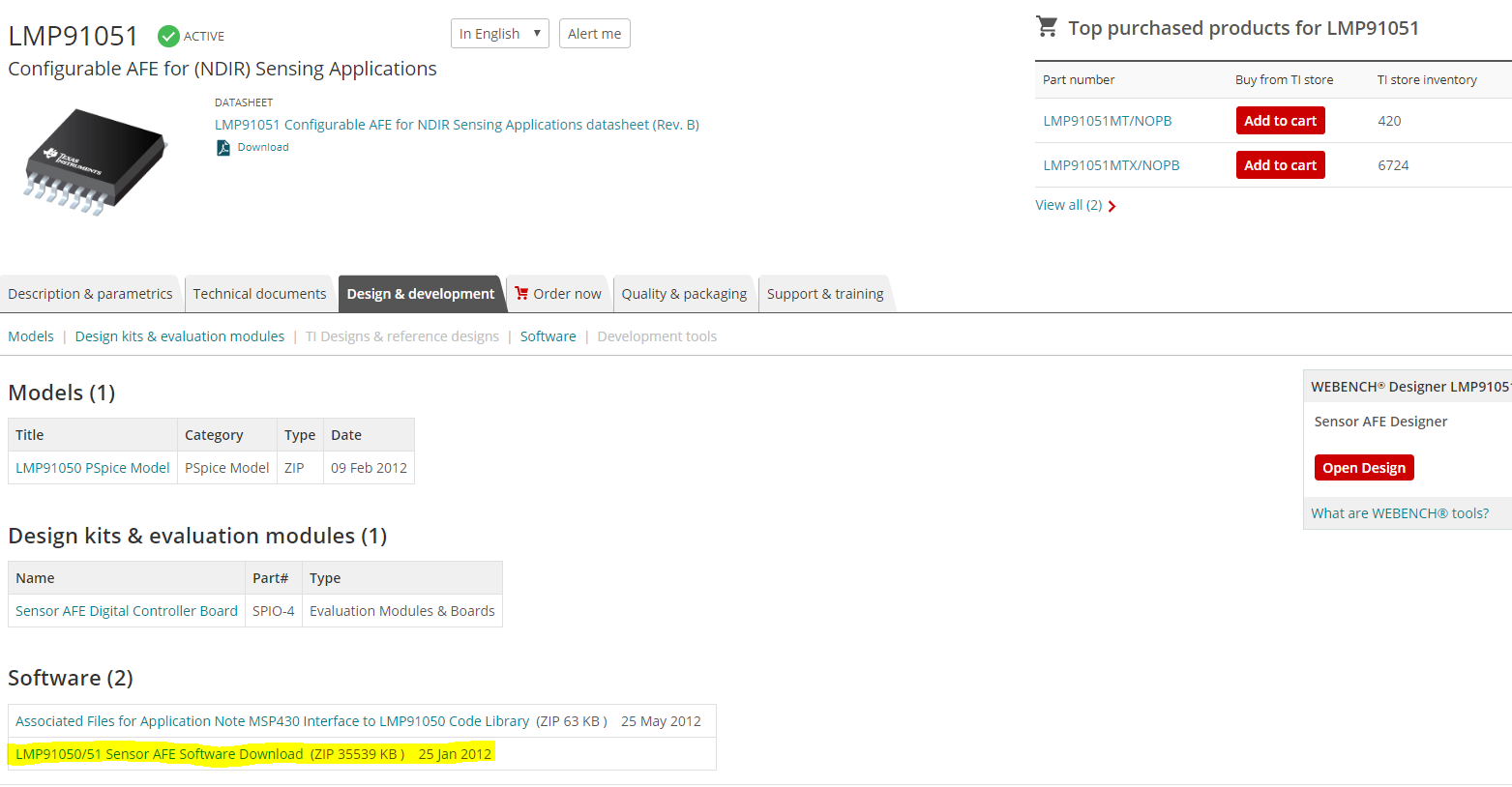Click the LMP91051 chip product image
Screen dimensions: 1512x787
(95, 161)
